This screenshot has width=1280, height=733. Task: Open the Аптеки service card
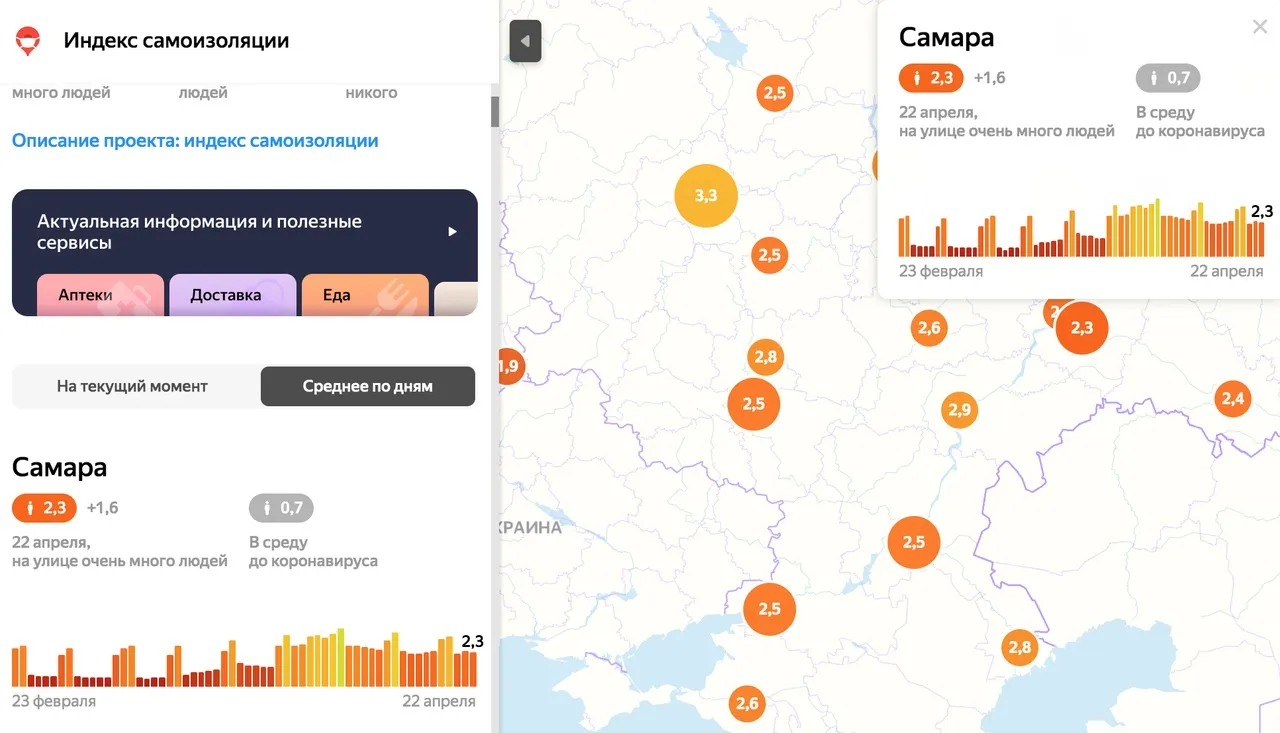[100, 295]
